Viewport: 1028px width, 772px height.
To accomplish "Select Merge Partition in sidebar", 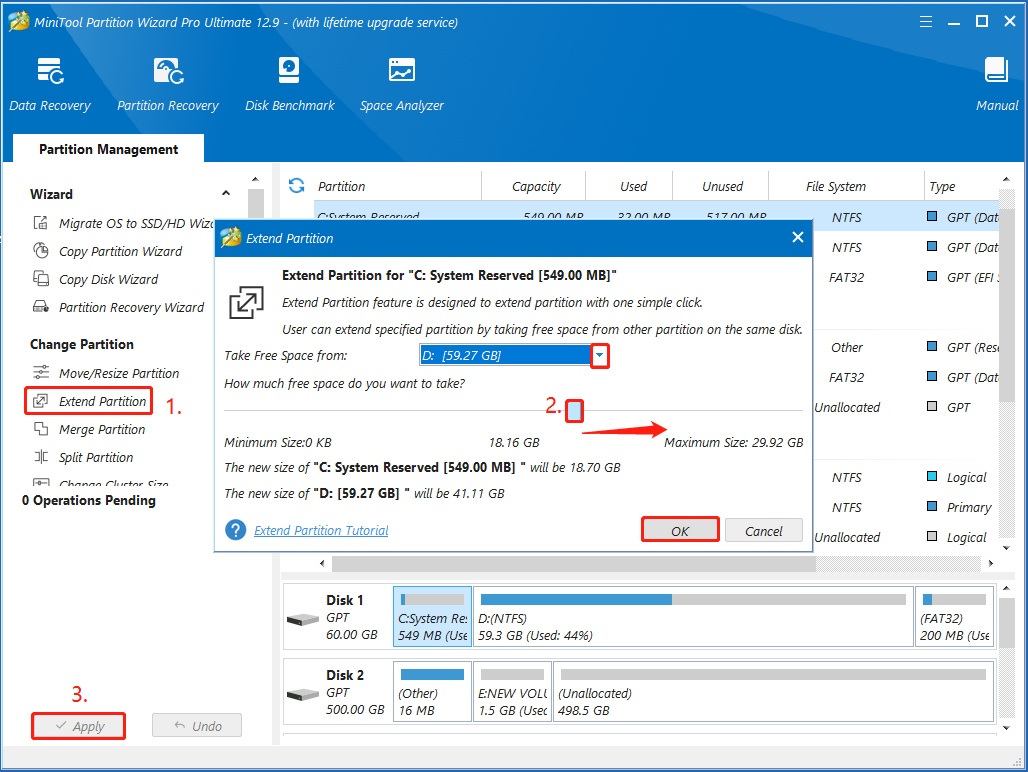I will (89, 429).
